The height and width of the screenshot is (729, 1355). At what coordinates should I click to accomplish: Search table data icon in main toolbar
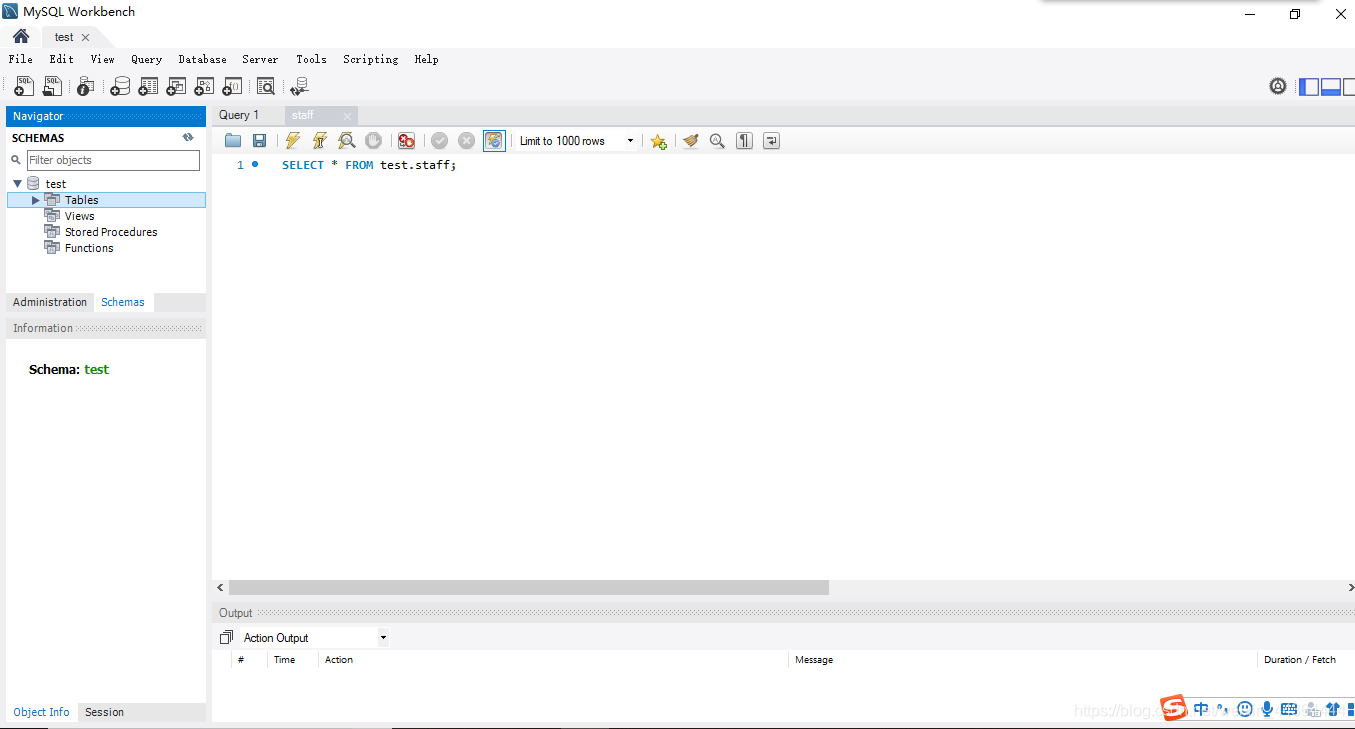265,87
